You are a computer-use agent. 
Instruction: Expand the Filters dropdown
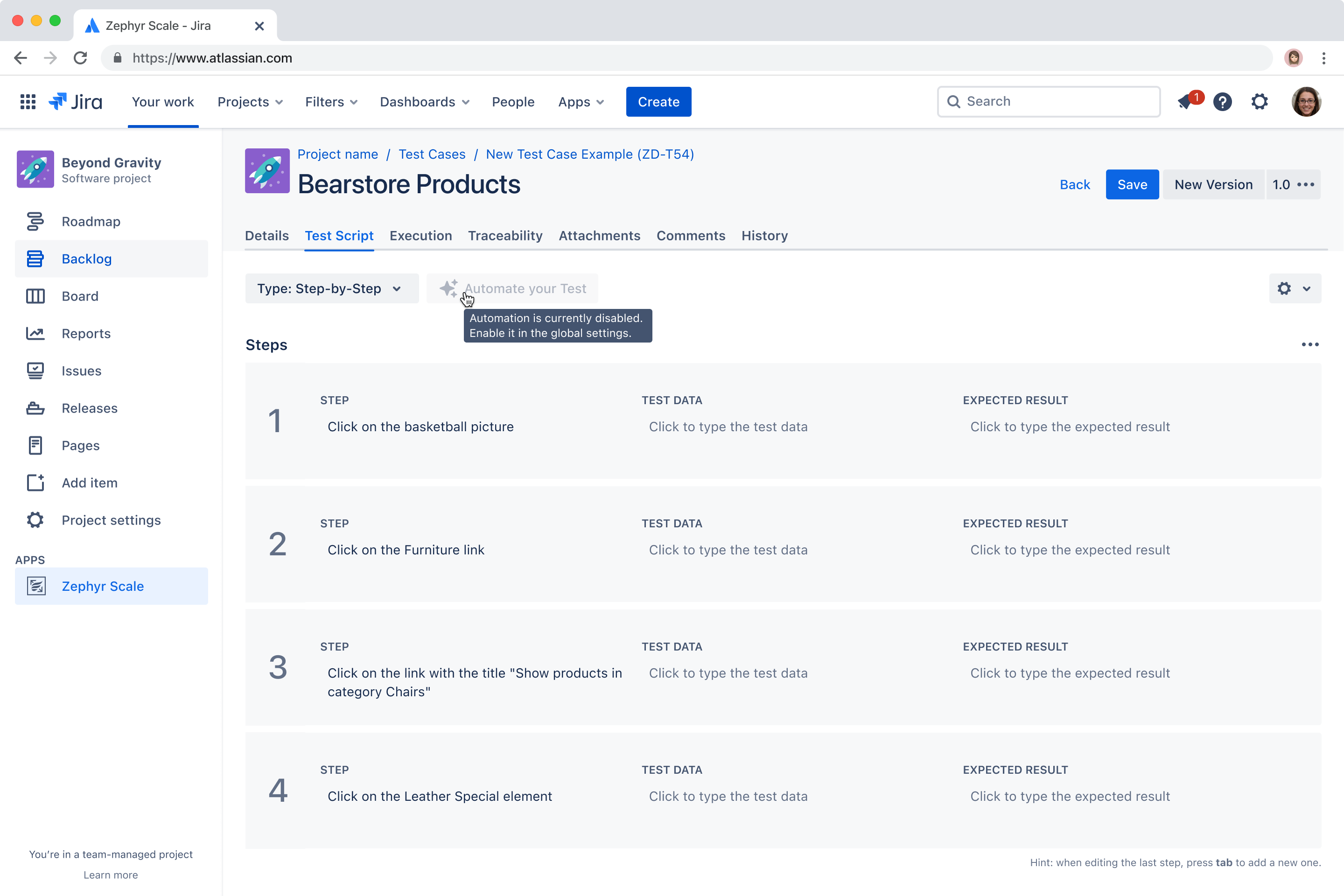point(331,102)
